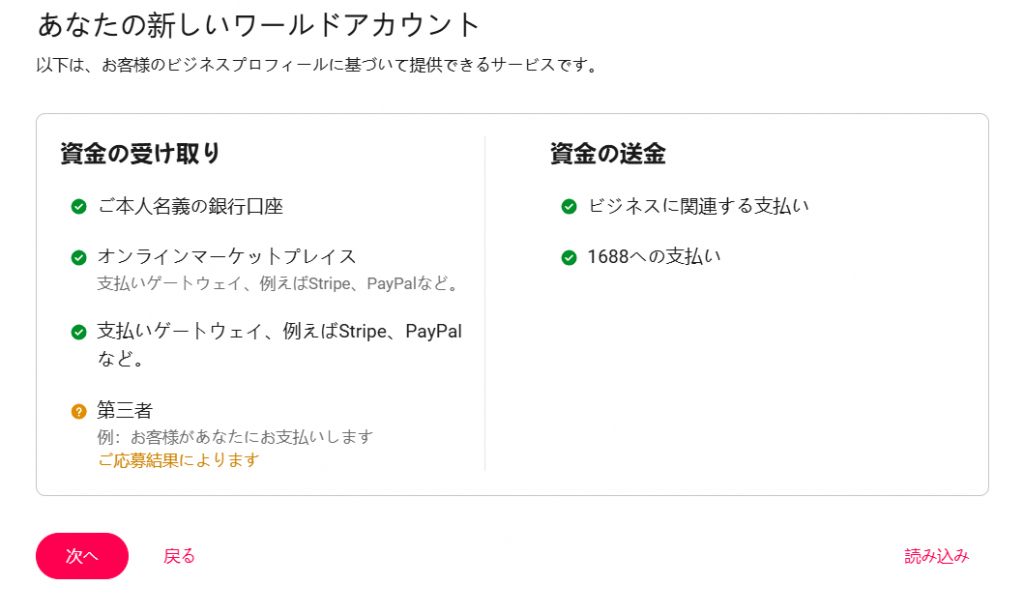1024x615 pixels.
Task: Click the orange question mark icon beside 第三者
Action: [x=78, y=411]
